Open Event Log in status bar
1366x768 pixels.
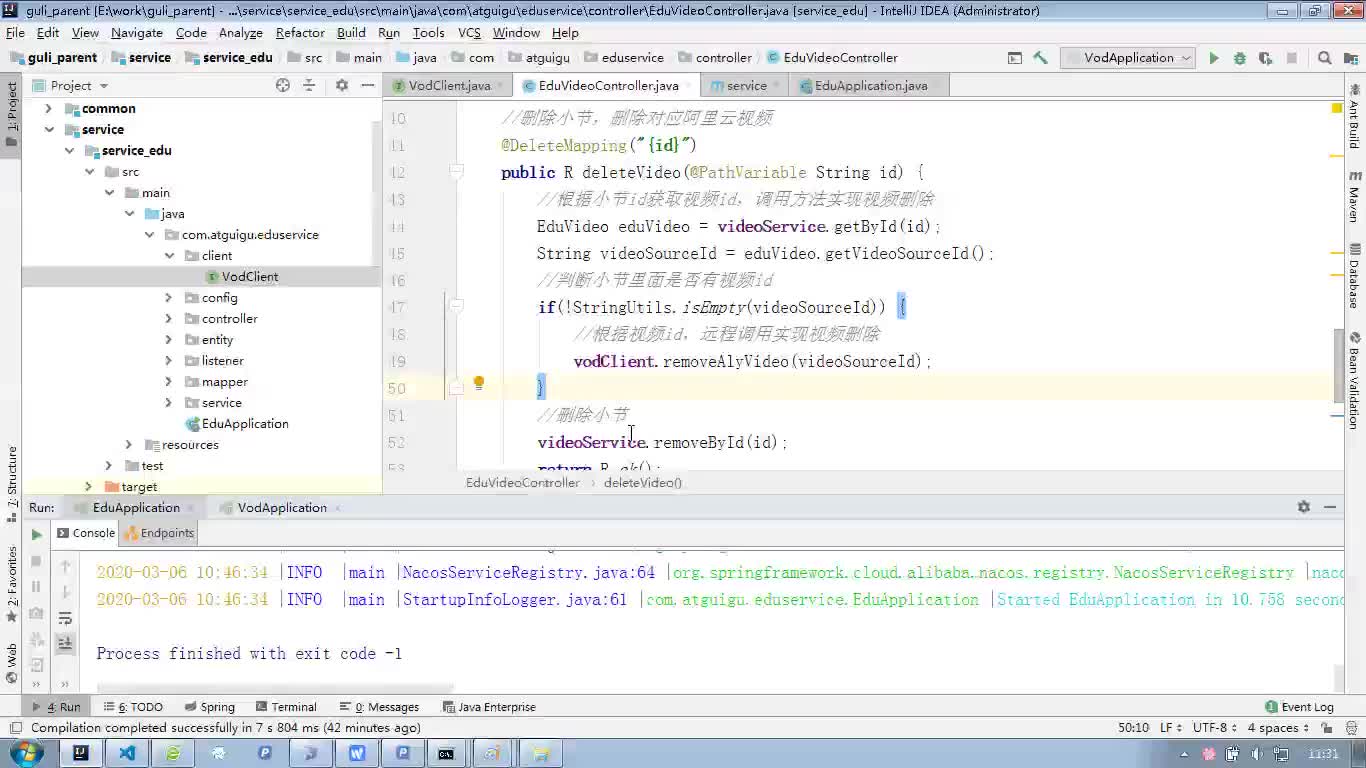[1299, 707]
